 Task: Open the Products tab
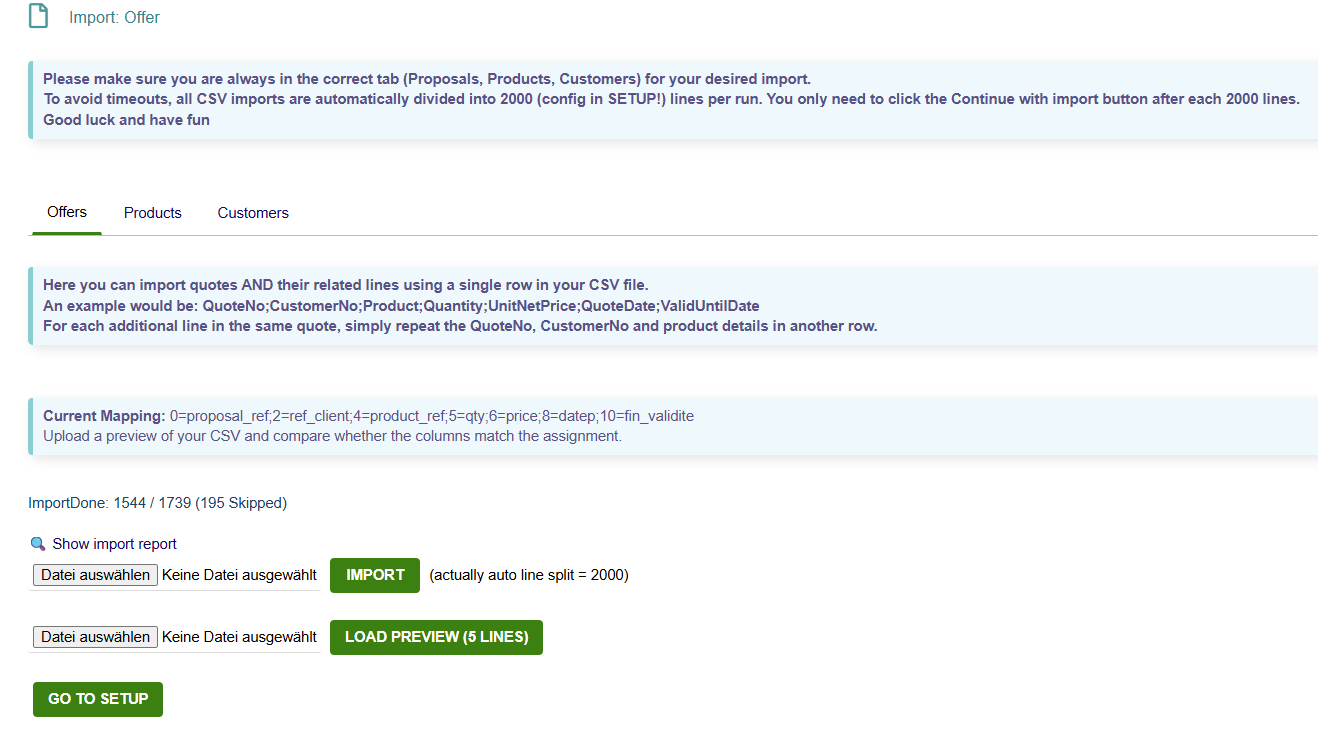click(153, 213)
